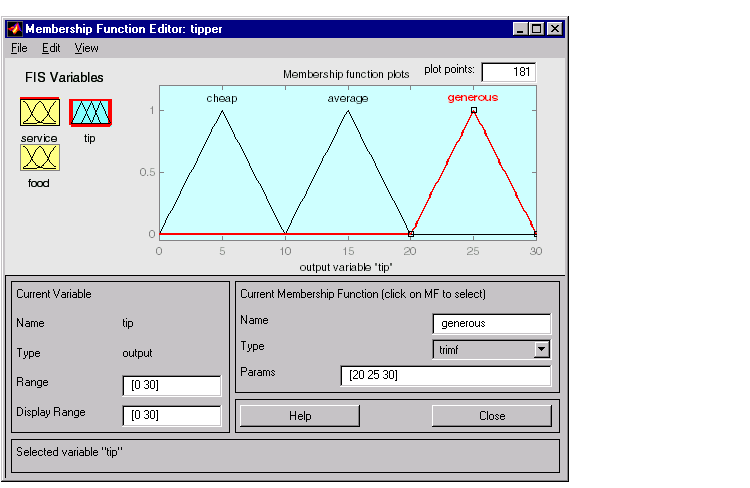Click the generous membership function label
Screen dimensions: 750x488
pyautogui.click(x=472, y=98)
